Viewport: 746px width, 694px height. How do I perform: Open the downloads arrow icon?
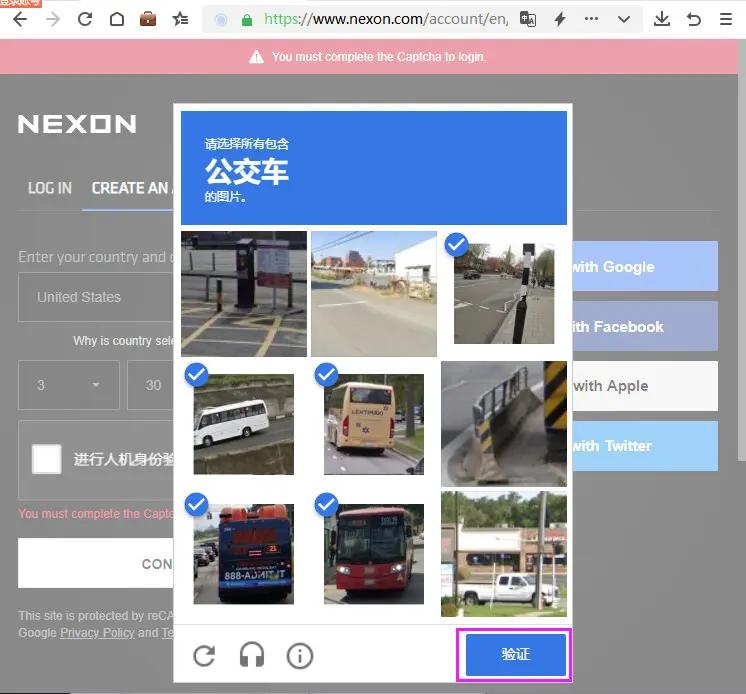coord(662,19)
